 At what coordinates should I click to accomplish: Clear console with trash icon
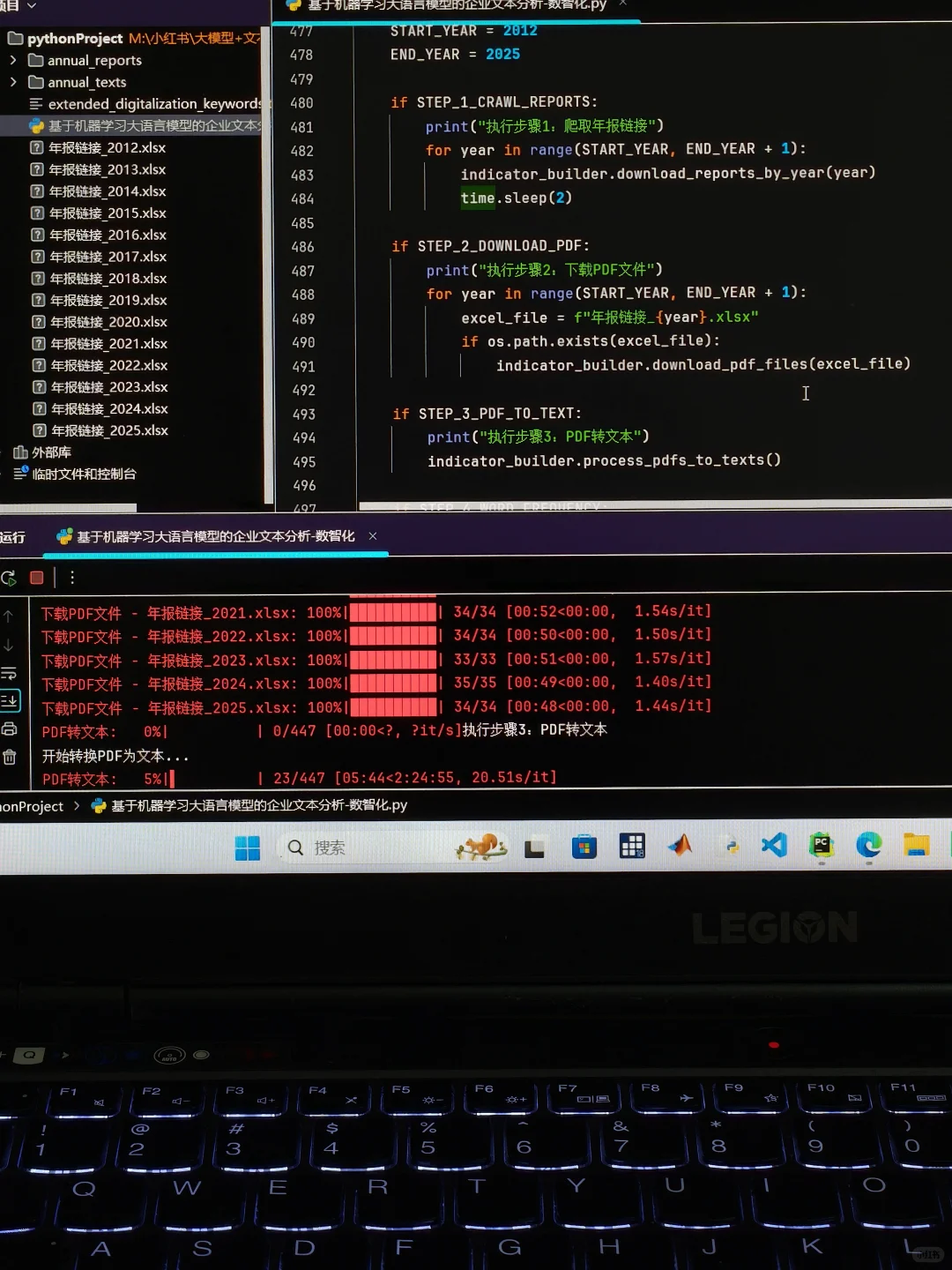pyautogui.click(x=10, y=757)
